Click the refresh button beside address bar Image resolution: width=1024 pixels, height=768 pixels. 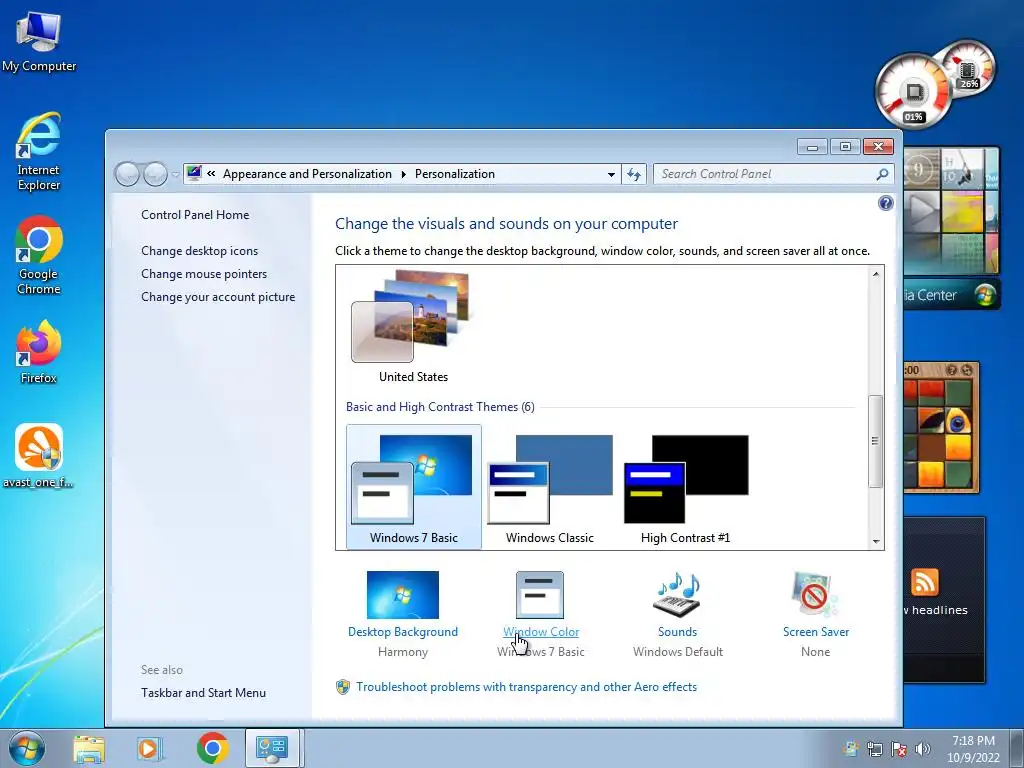point(633,174)
